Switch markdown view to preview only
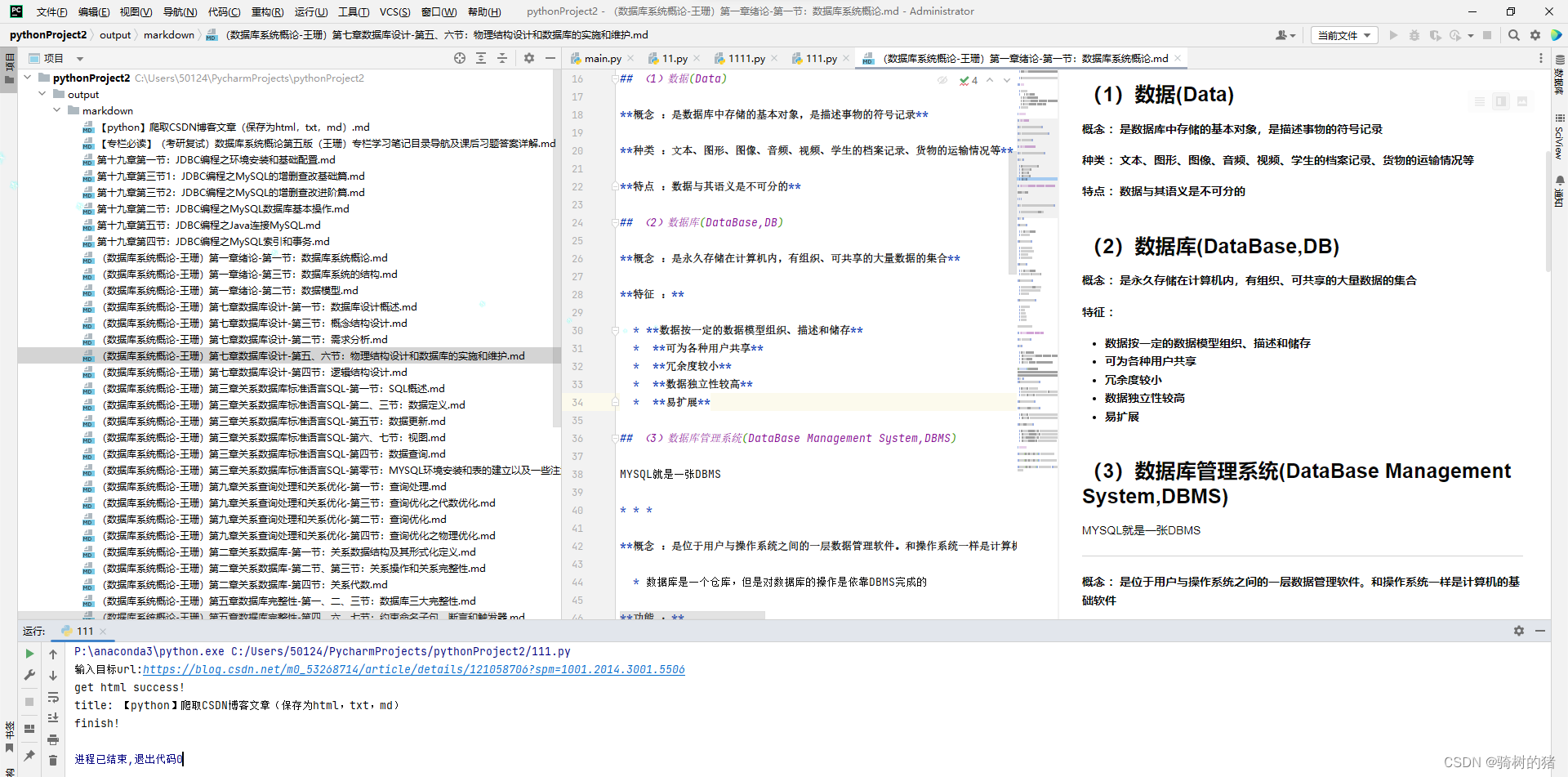This screenshot has width=1568, height=777. [x=1522, y=101]
